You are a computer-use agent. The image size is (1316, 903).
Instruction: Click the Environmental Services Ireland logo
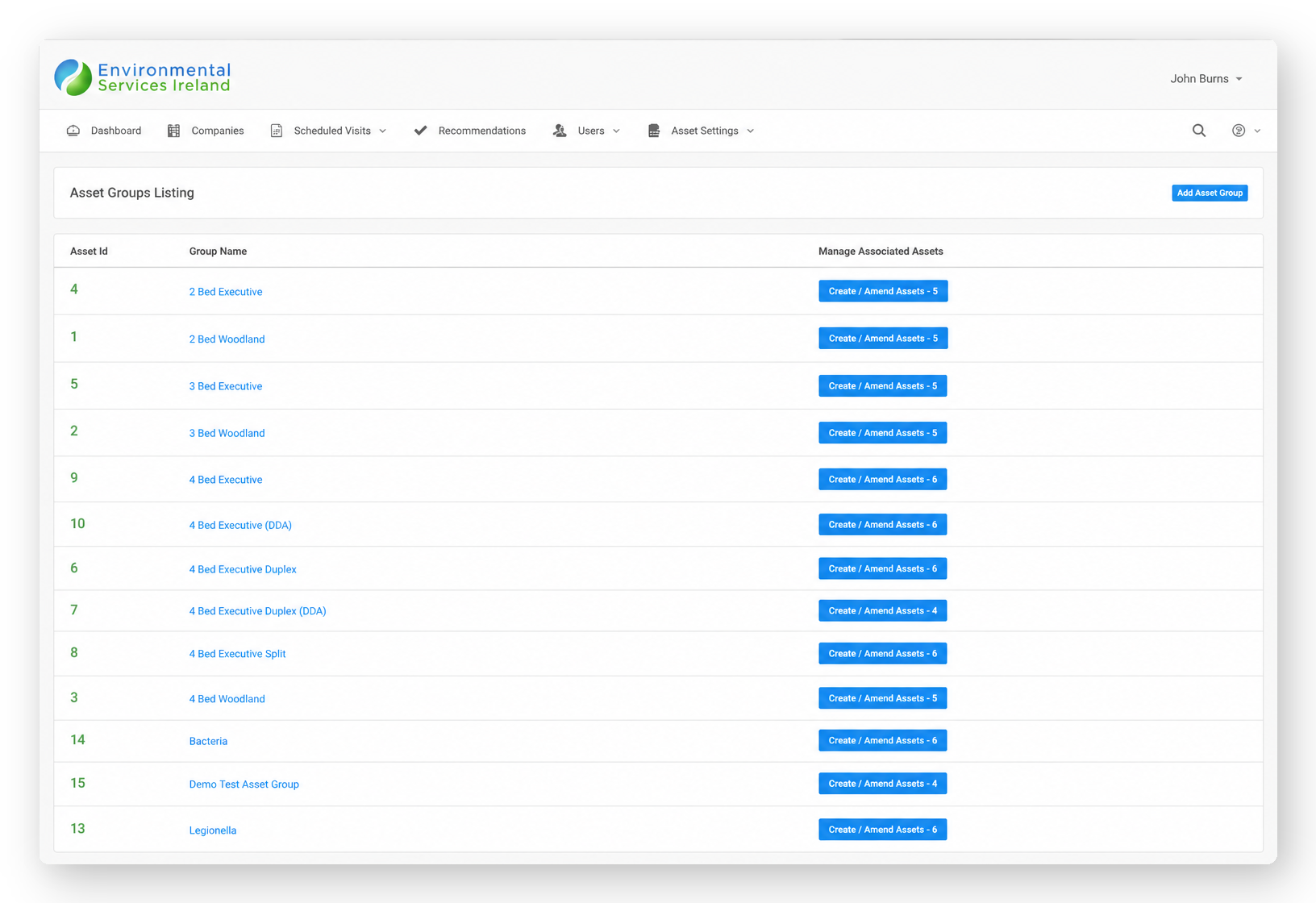tap(143, 77)
